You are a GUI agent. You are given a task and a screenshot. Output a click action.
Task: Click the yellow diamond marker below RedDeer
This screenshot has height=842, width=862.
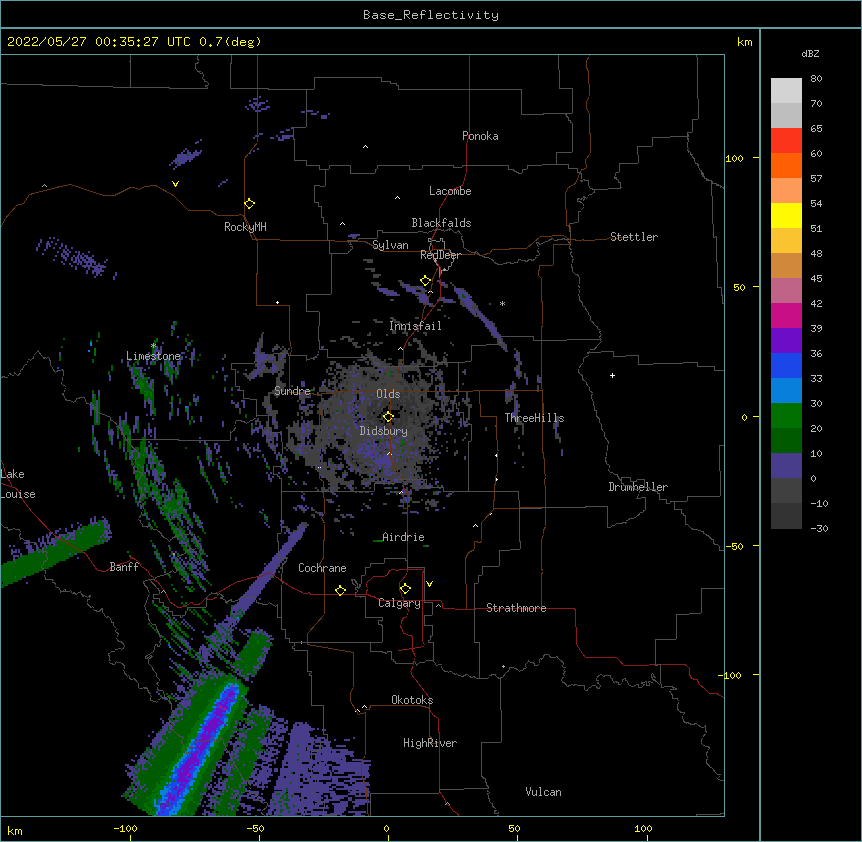click(x=426, y=281)
